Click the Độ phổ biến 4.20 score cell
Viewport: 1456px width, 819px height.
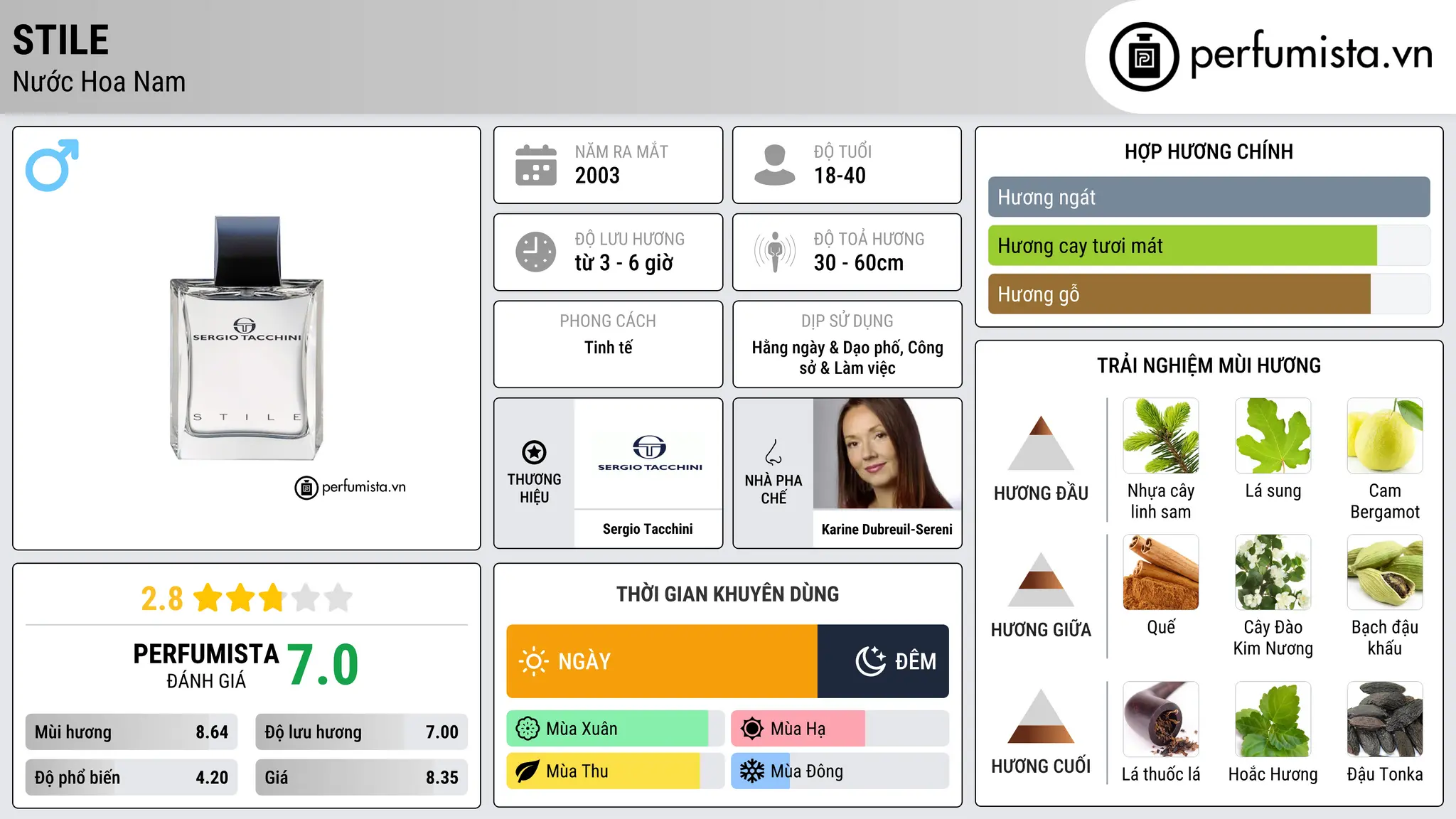132,778
